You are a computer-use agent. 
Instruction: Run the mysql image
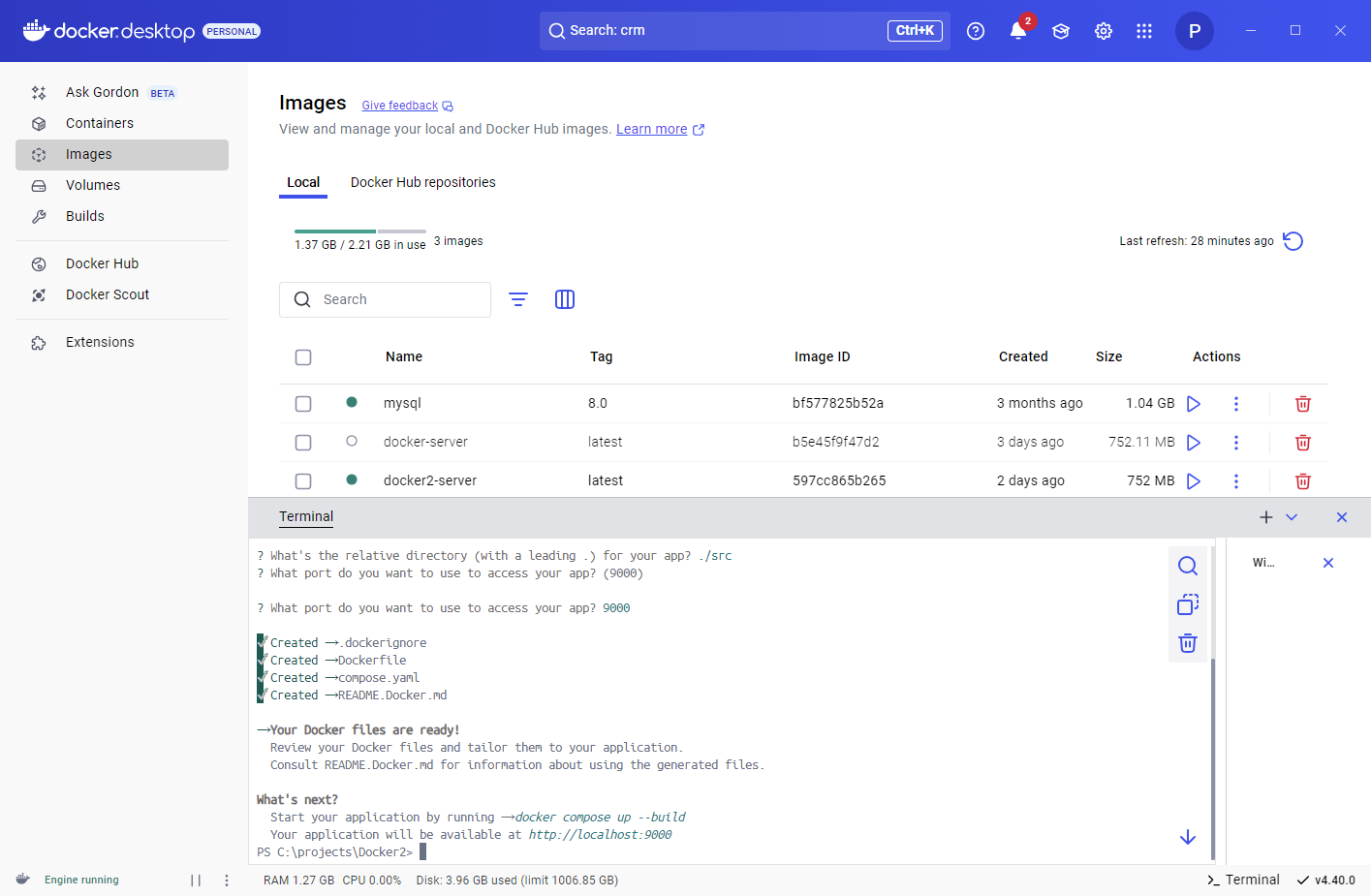pyautogui.click(x=1194, y=404)
